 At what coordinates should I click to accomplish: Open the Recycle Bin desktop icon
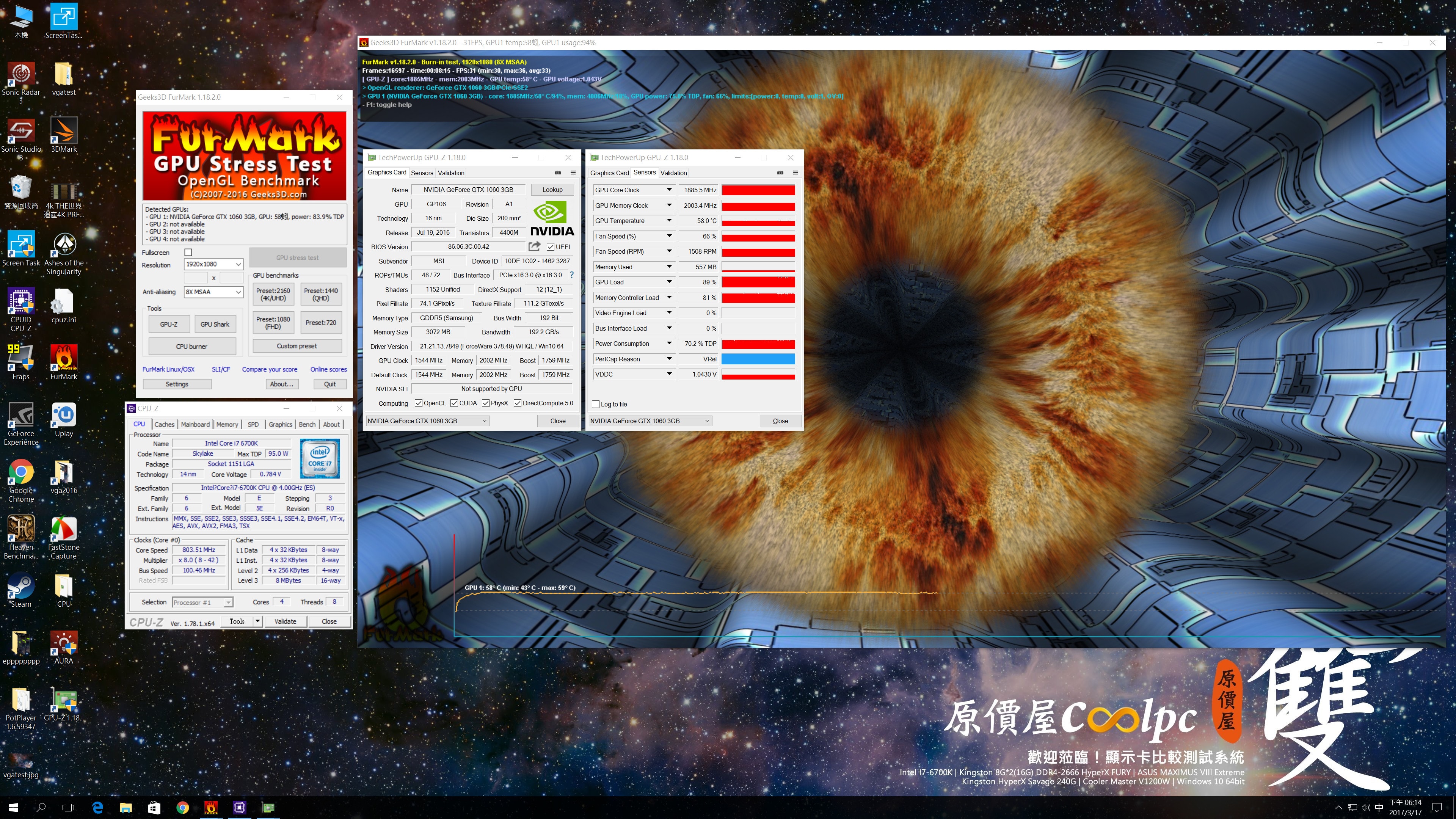point(21,192)
